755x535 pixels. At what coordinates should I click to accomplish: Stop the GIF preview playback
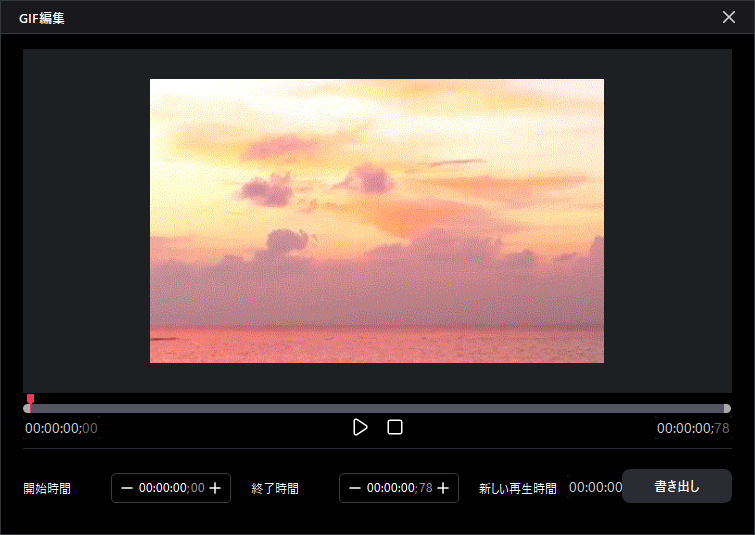coord(395,428)
